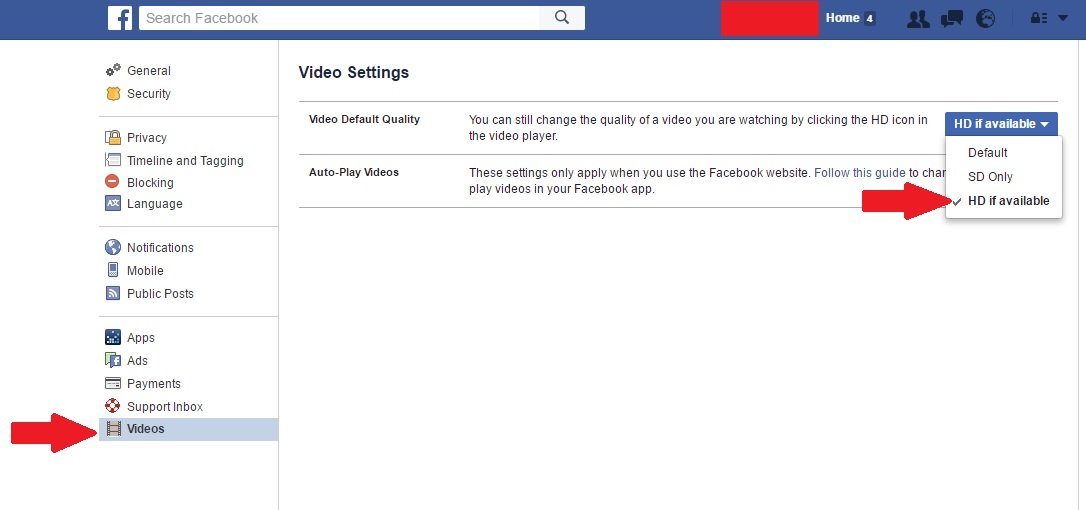Viewport: 1086px width, 510px height.
Task: Choose SD Only video quality
Action: point(990,177)
